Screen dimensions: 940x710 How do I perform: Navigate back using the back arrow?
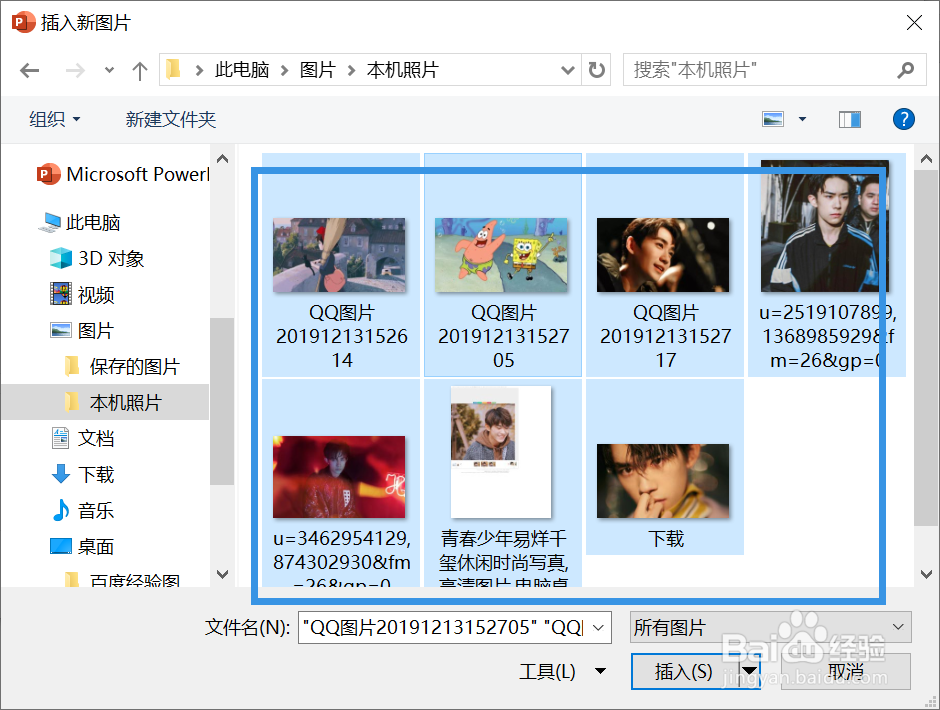coord(29,70)
